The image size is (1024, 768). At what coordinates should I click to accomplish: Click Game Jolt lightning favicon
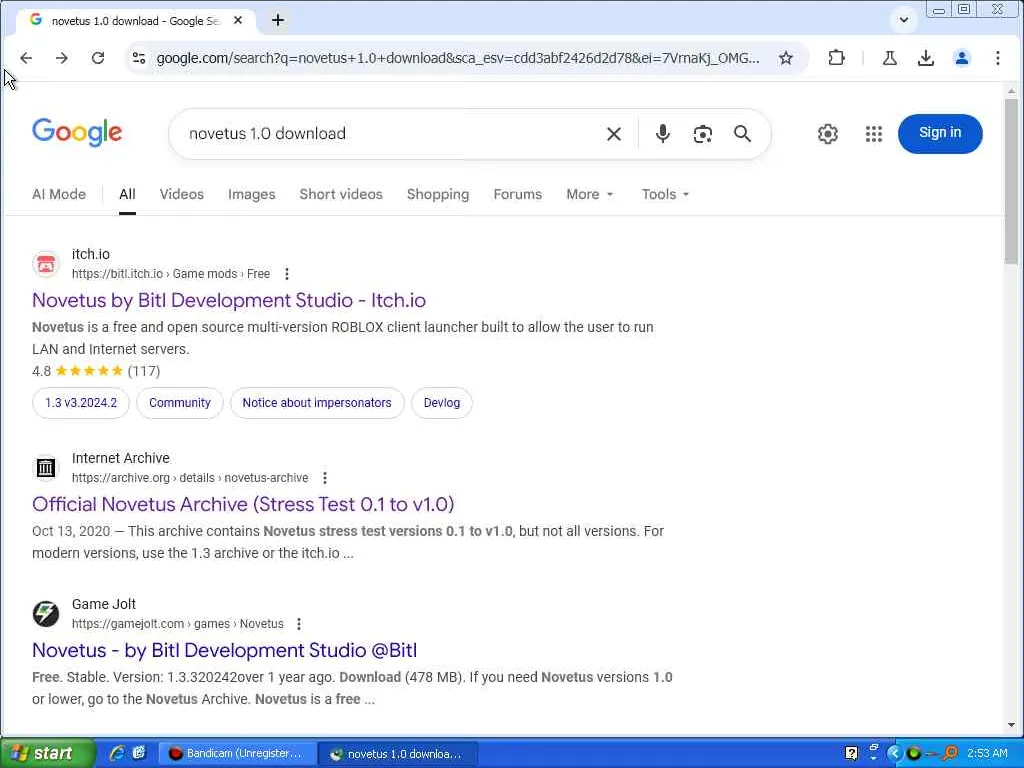tap(46, 614)
